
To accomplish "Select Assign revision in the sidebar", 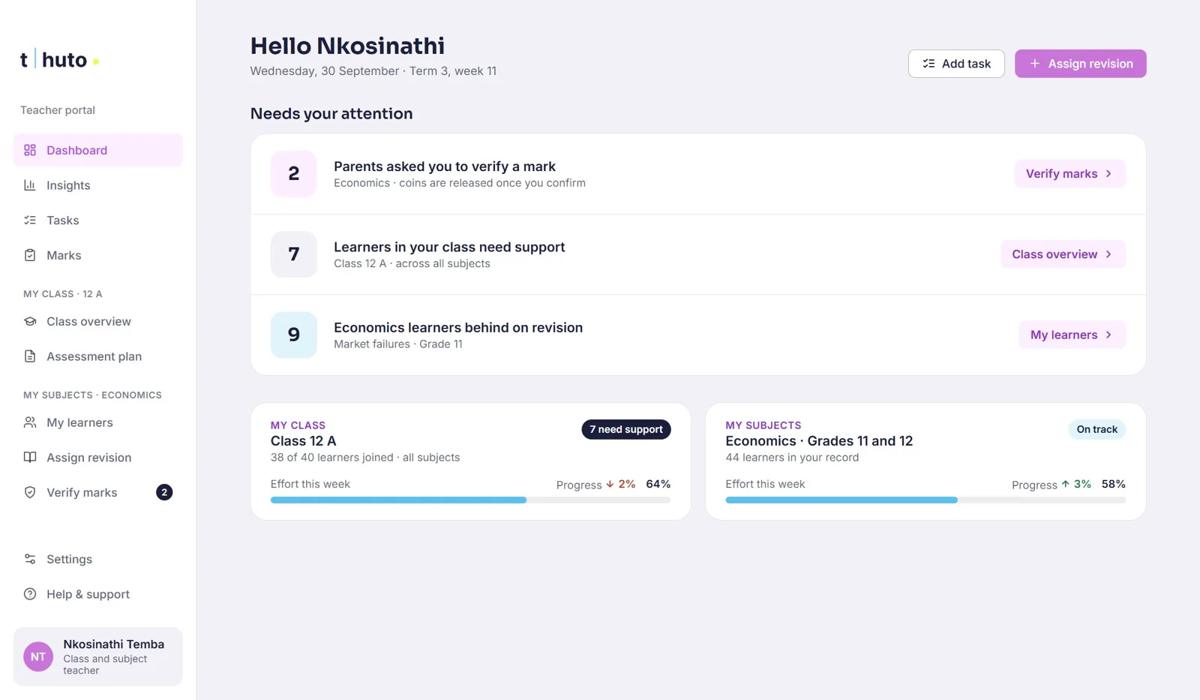I will [98, 457].
